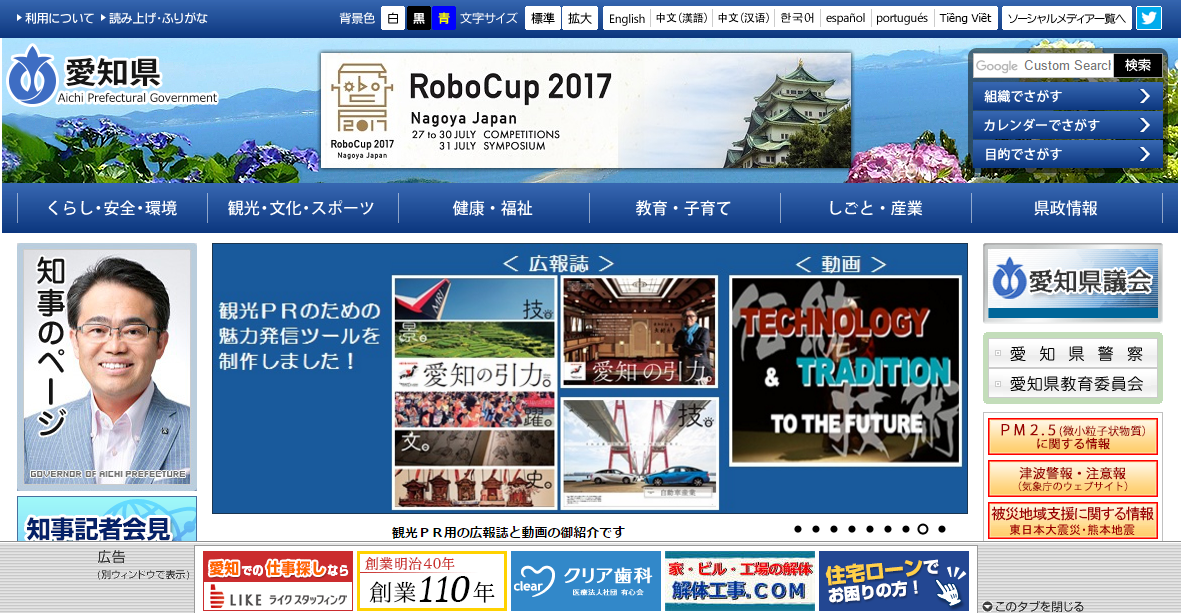This screenshot has height=613, width=1181.
Task: Open the RoboCup 2017 banner
Action: click(585, 110)
